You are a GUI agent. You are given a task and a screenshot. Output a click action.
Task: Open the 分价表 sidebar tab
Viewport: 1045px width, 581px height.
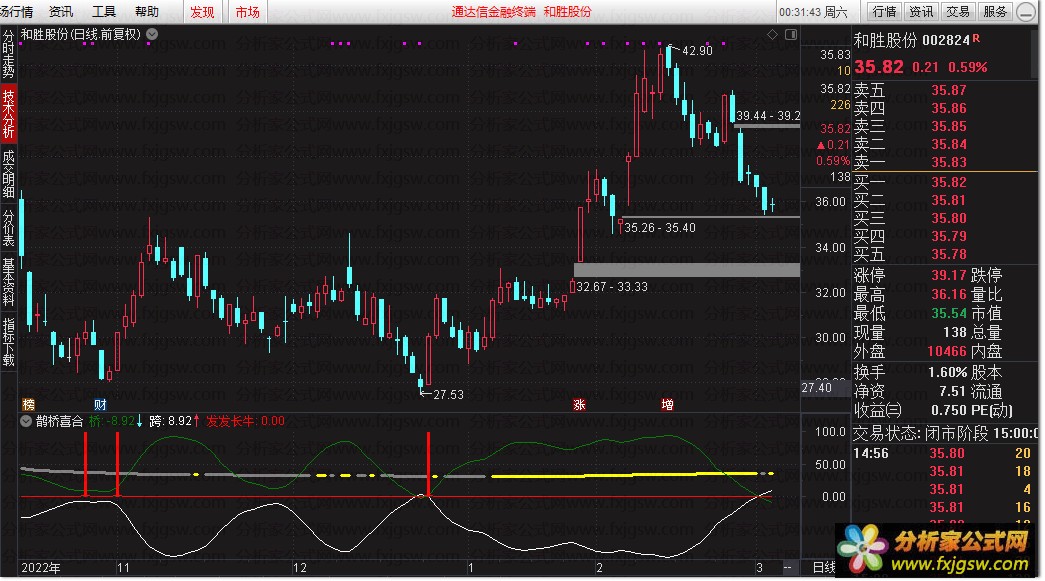click(9, 227)
